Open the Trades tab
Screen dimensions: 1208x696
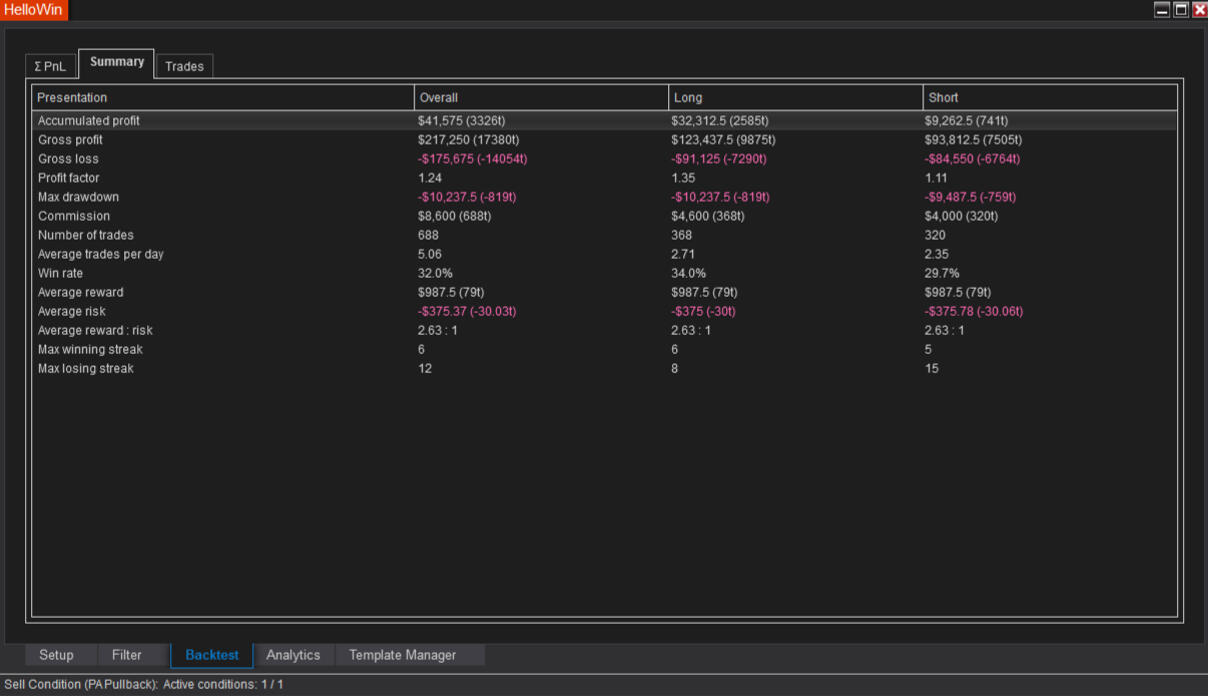184,66
